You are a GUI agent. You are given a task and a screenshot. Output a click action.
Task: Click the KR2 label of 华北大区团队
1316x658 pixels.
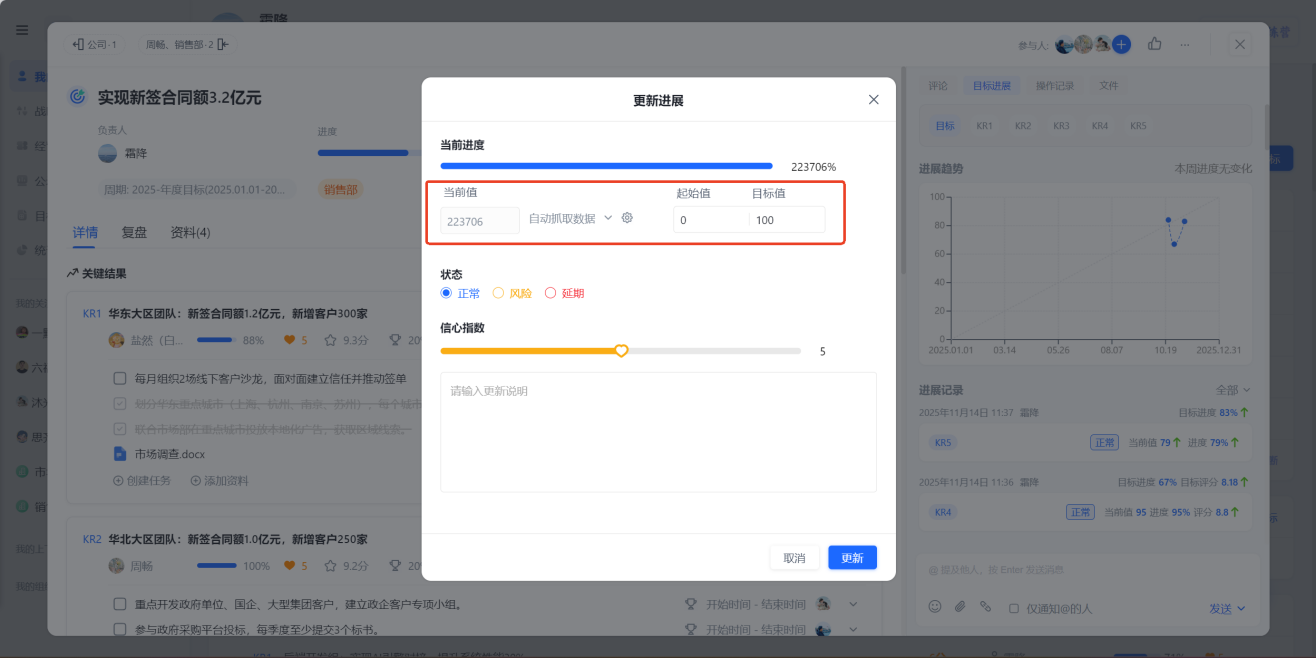(x=93, y=539)
